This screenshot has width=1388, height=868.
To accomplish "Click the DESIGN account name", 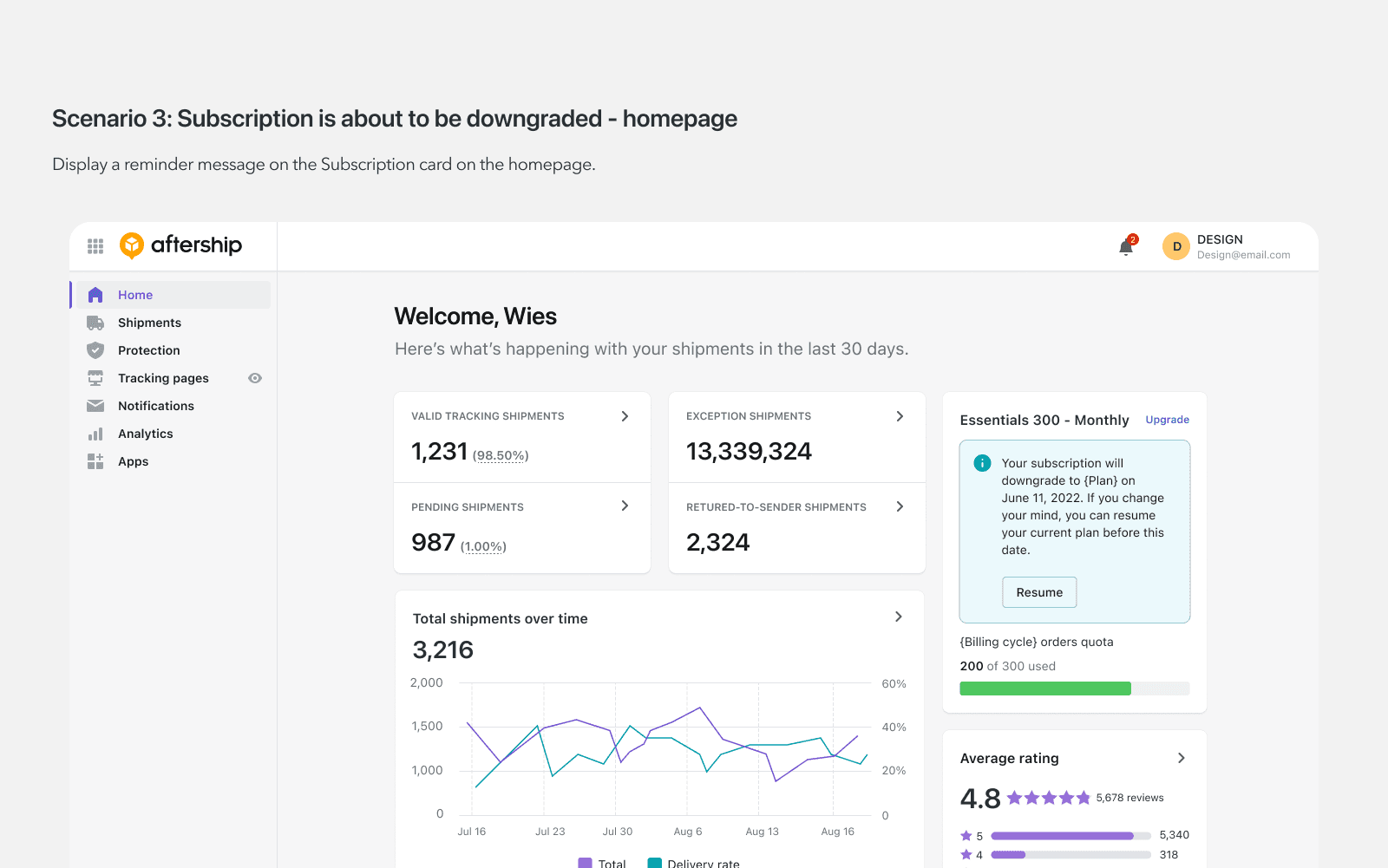I will tap(1220, 239).
